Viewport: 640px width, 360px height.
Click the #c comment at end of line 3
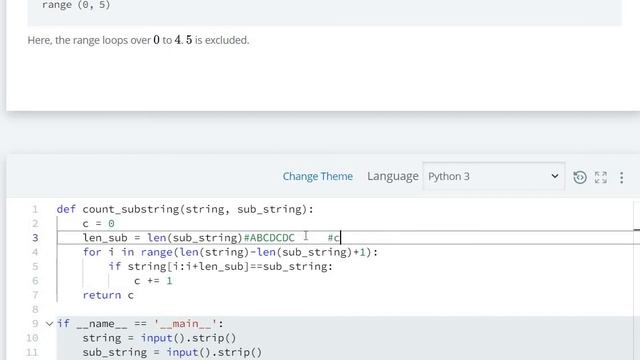click(333, 238)
